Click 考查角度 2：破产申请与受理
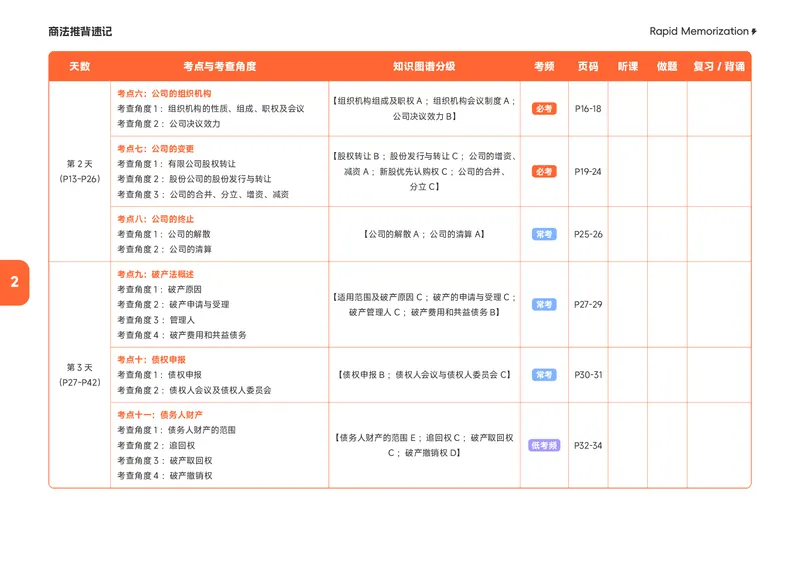 pyautogui.click(x=173, y=305)
